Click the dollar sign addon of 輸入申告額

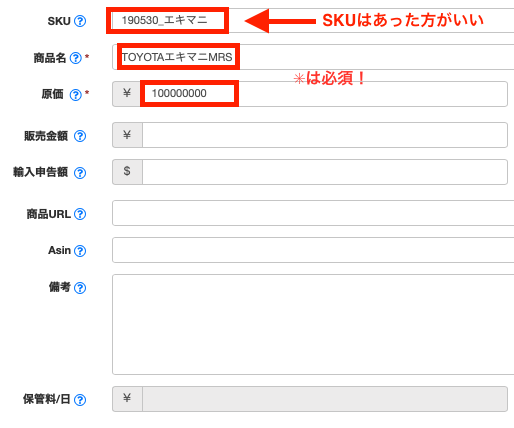click(127, 172)
